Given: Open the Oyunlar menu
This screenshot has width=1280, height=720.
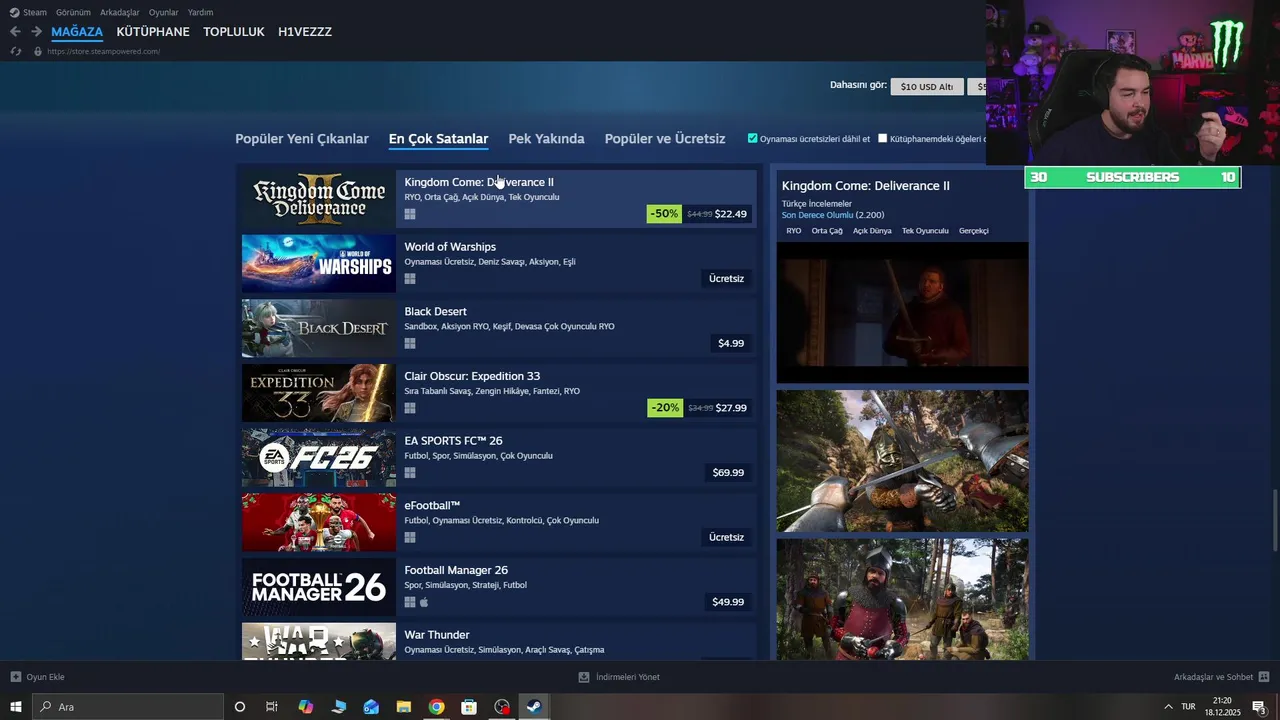Looking at the screenshot, I should 163,12.
